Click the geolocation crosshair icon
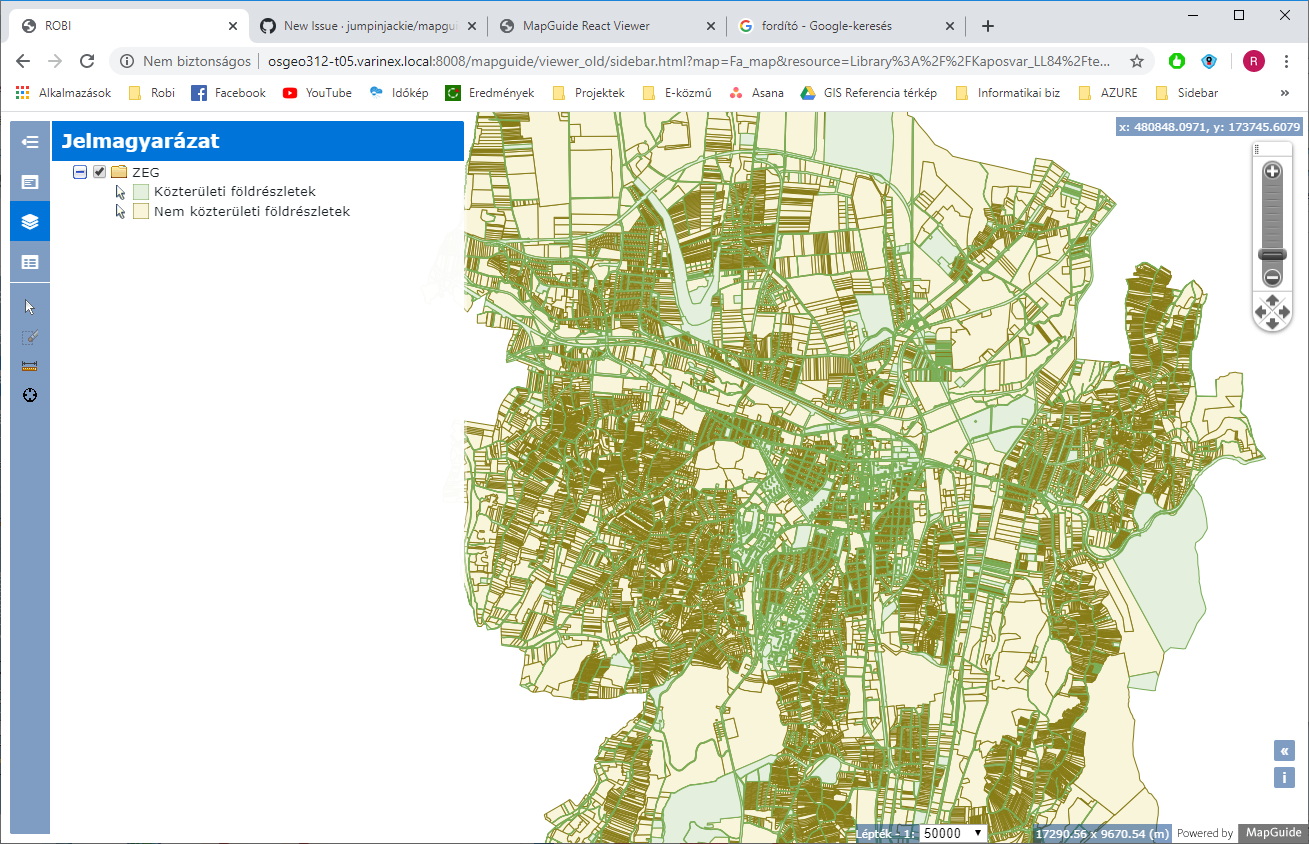Screen dimensions: 1309x844 [x=30, y=395]
